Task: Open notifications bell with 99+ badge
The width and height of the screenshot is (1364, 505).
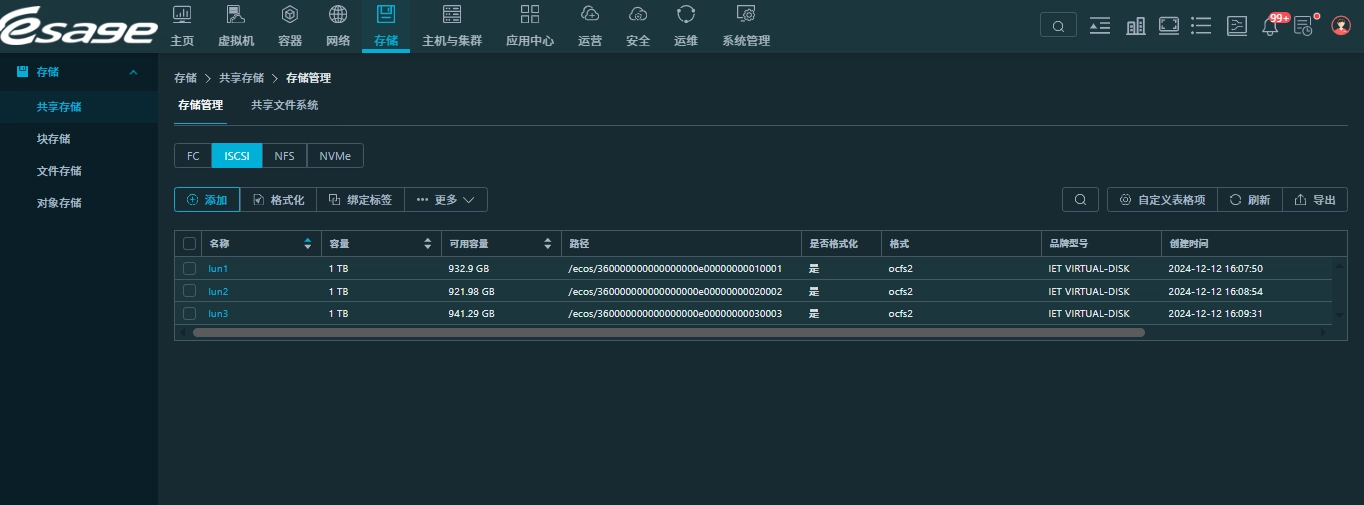Action: pos(1271,26)
